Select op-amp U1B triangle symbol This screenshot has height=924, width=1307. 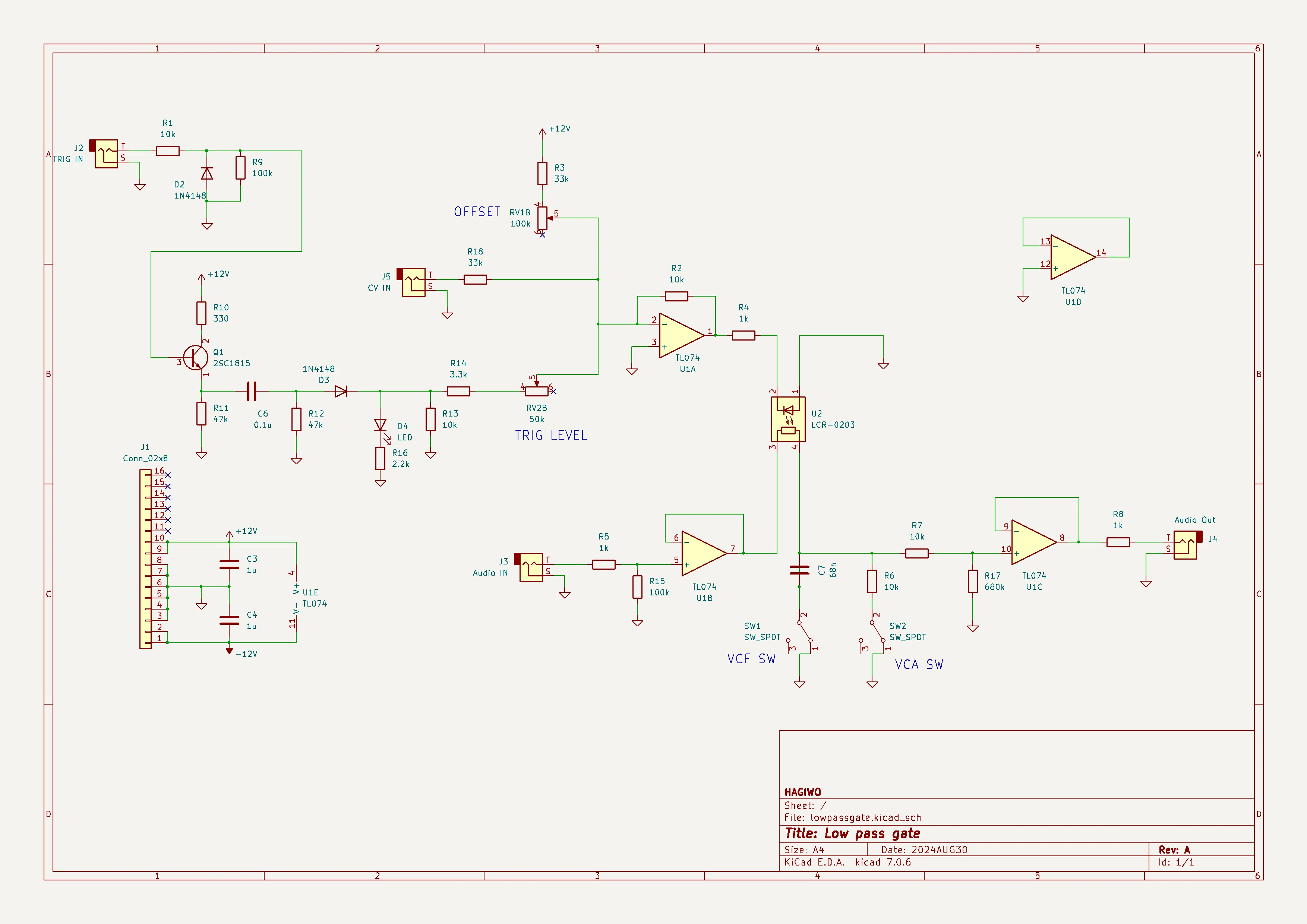pos(704,553)
